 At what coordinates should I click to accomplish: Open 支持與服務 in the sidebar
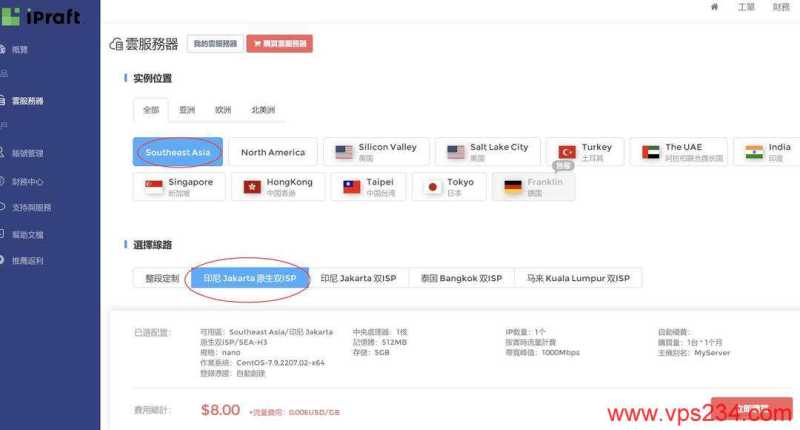click(x=32, y=208)
